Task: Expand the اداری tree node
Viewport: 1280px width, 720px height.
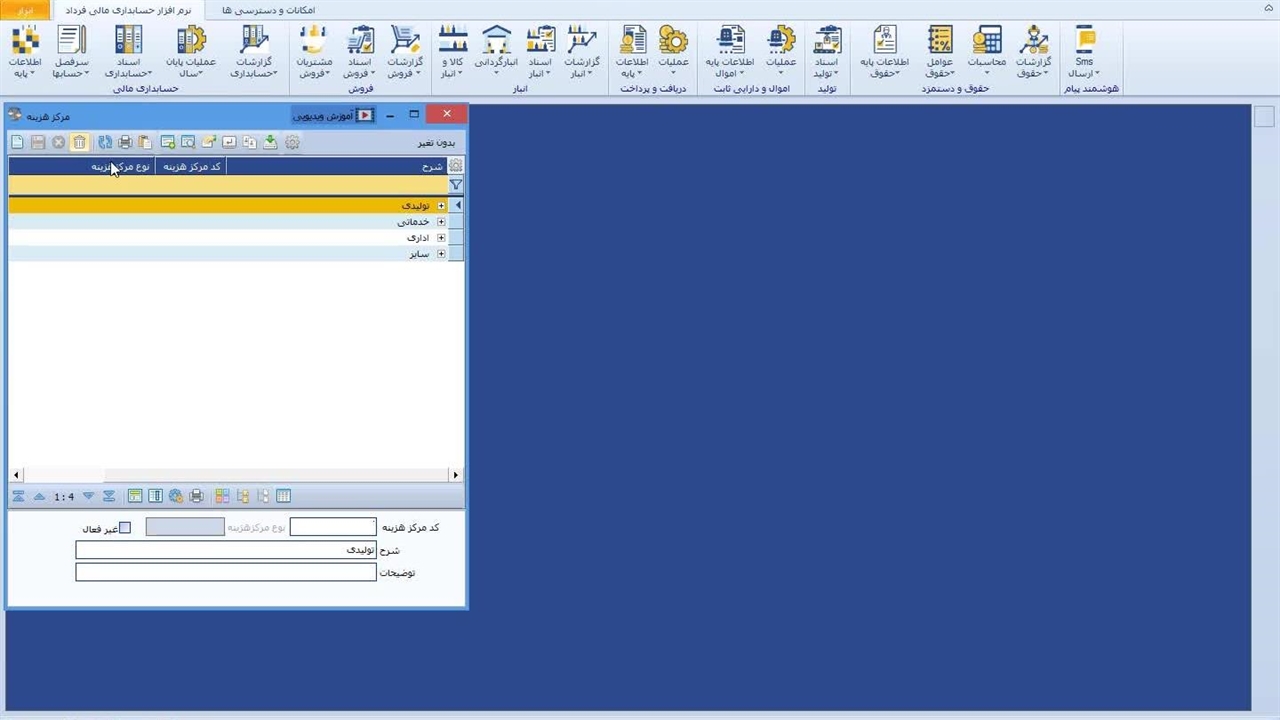Action: 441,238
